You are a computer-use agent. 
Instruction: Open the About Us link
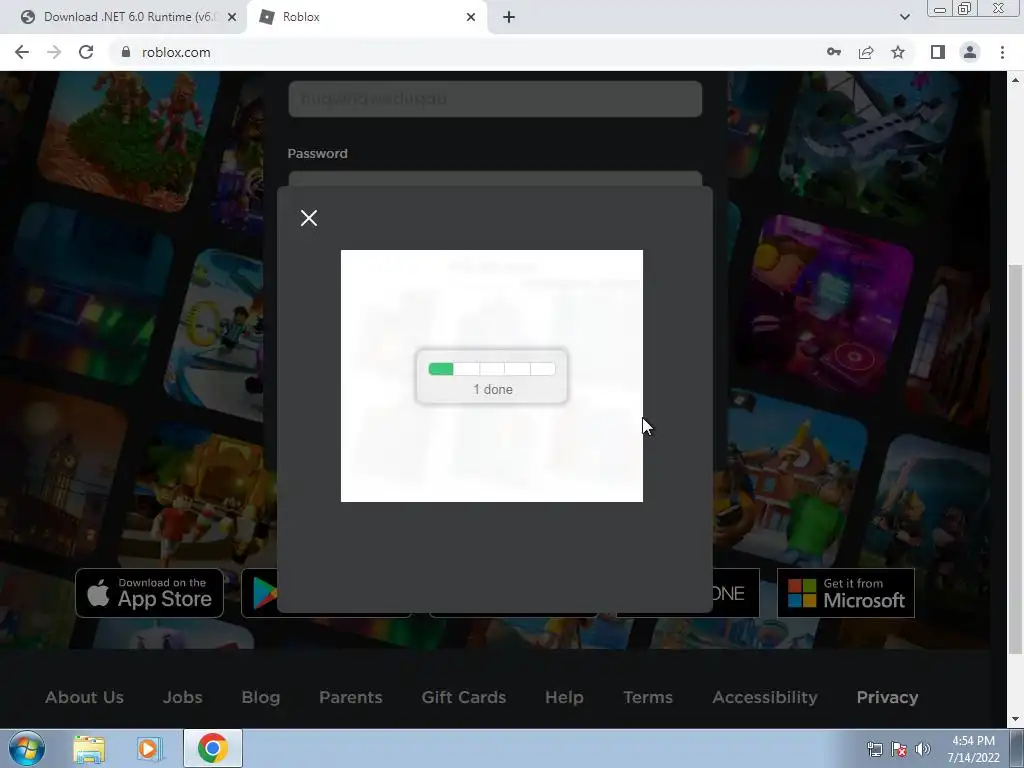point(84,697)
